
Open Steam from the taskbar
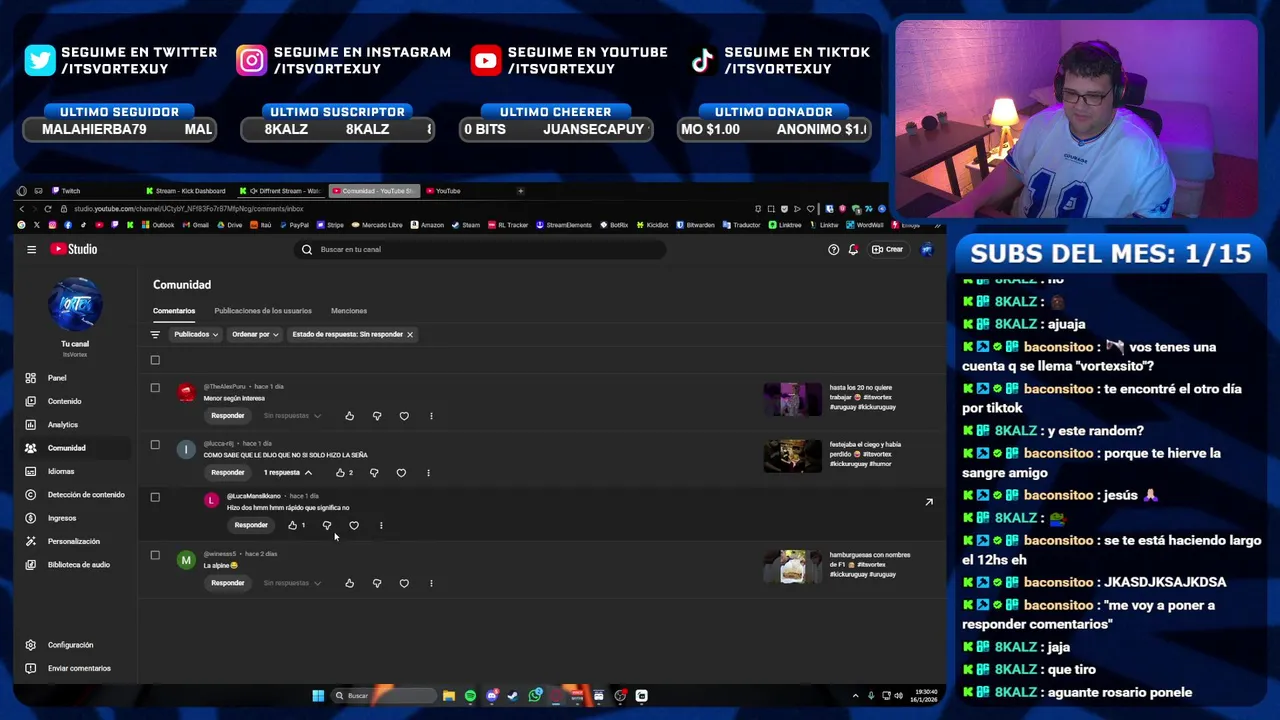(x=513, y=696)
